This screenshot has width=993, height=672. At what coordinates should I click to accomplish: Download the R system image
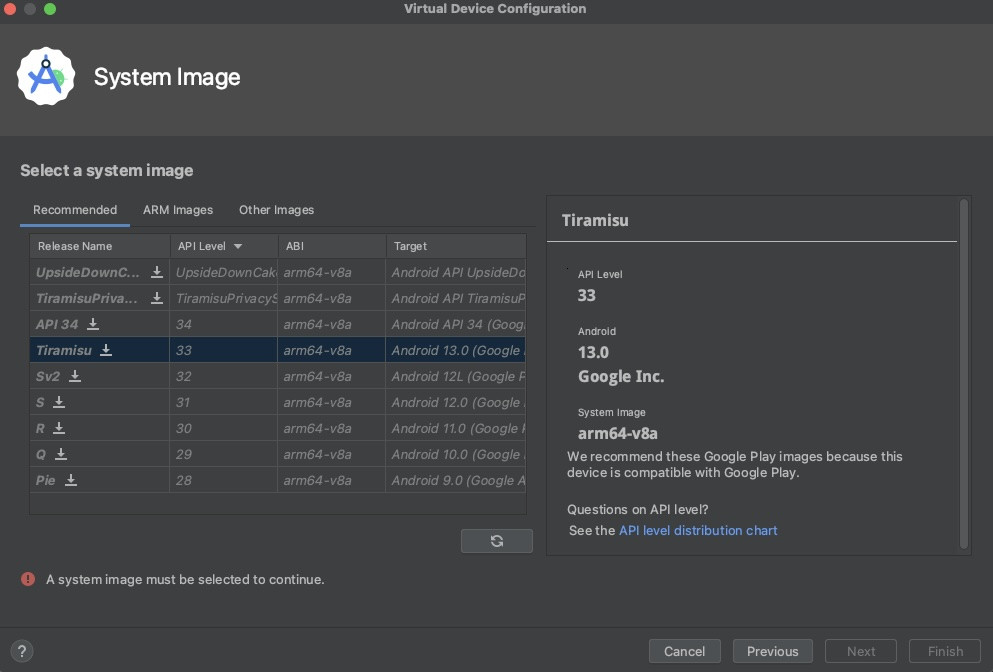59,428
